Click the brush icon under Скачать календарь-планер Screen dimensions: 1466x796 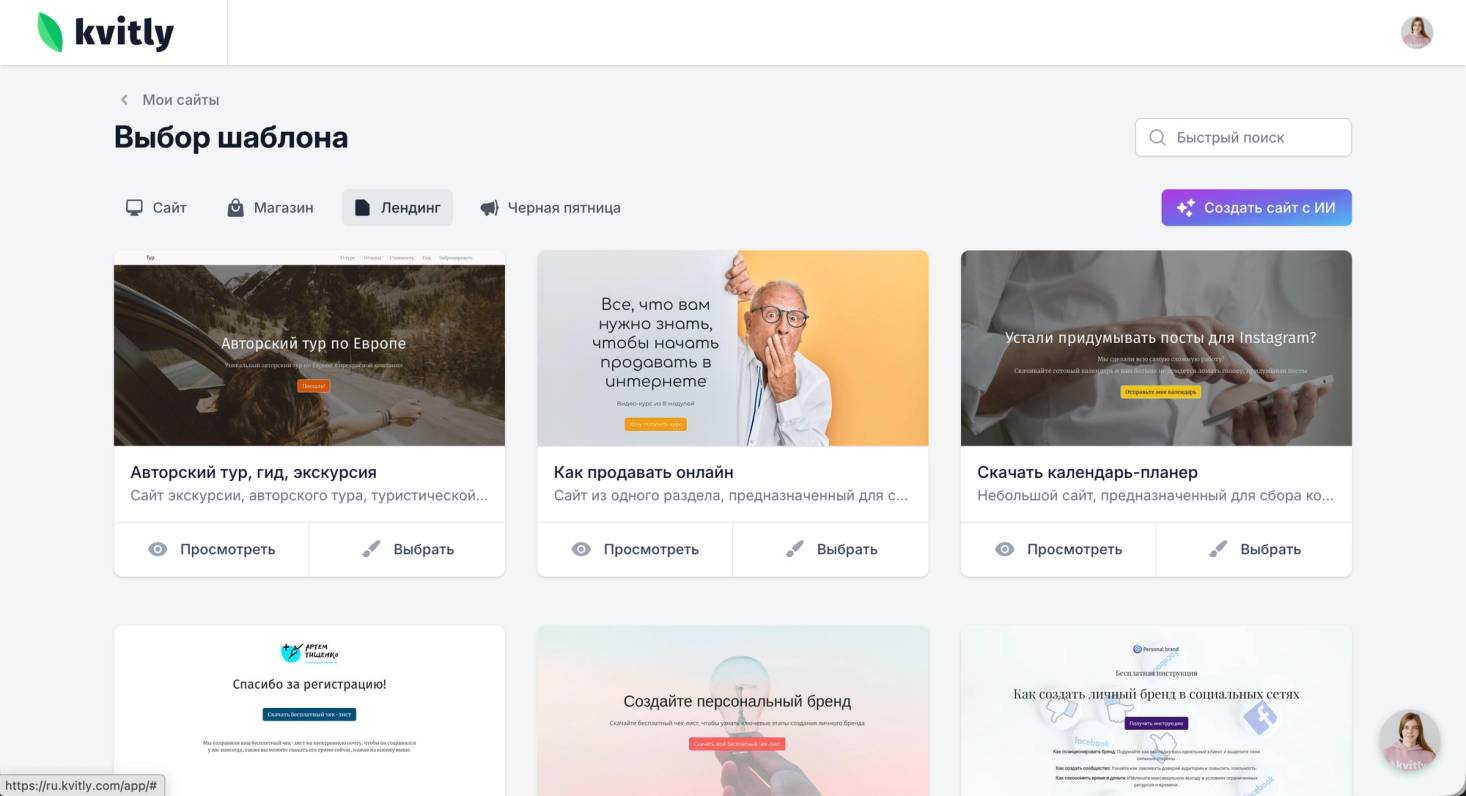(x=1218, y=549)
